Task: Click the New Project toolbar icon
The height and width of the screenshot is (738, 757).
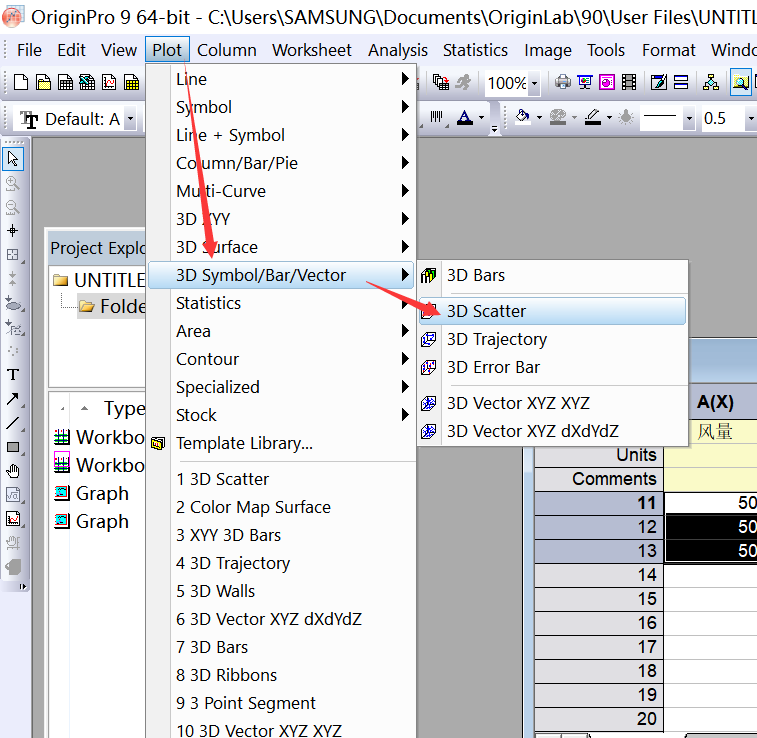Action: click(21, 83)
